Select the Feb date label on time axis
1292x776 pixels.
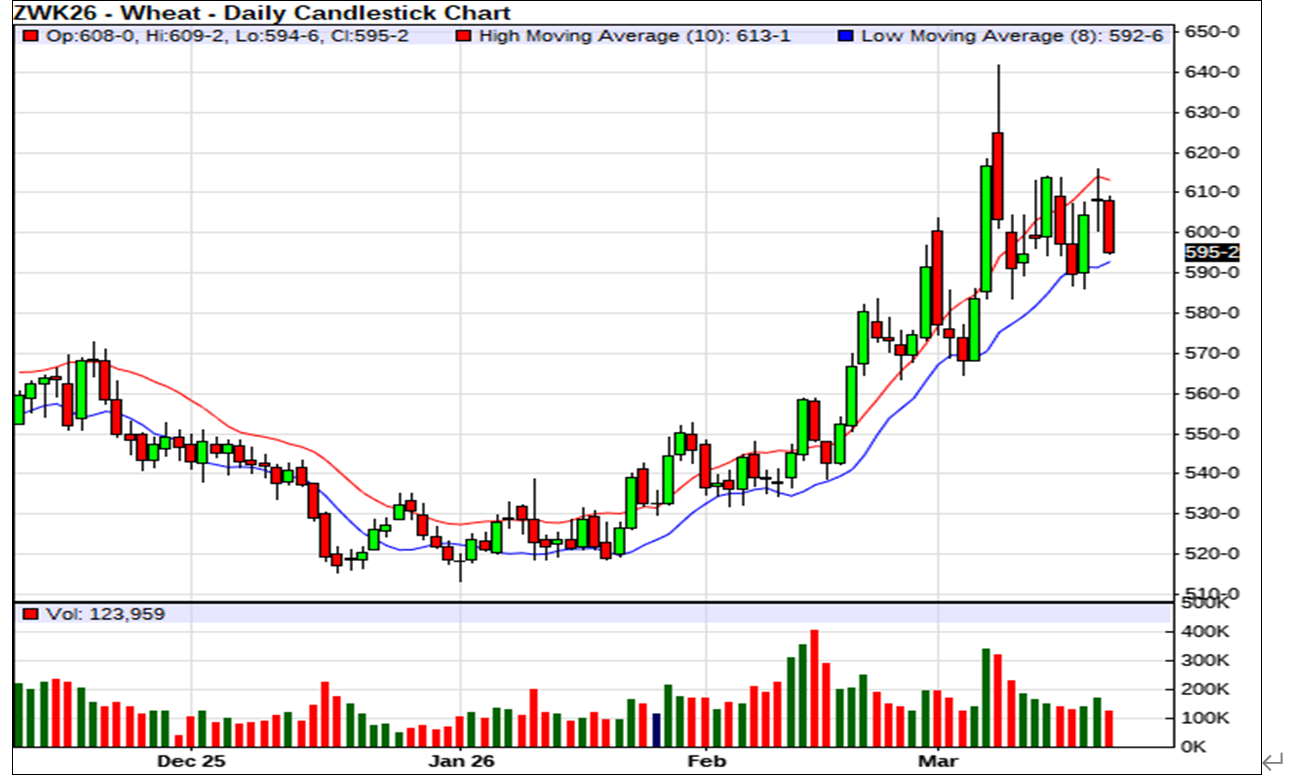click(705, 761)
